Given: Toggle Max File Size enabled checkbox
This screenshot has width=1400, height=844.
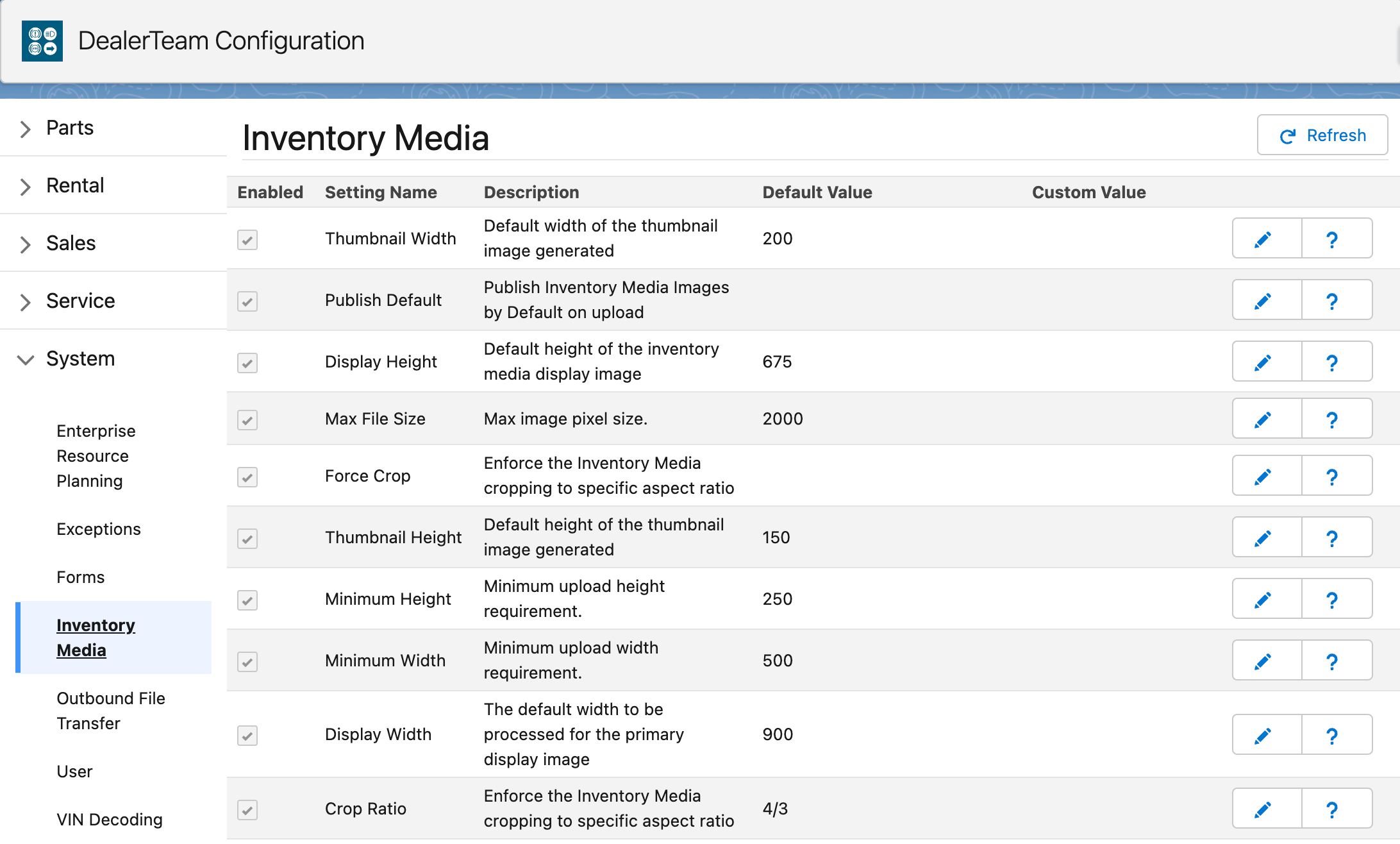Looking at the screenshot, I should pos(247,420).
